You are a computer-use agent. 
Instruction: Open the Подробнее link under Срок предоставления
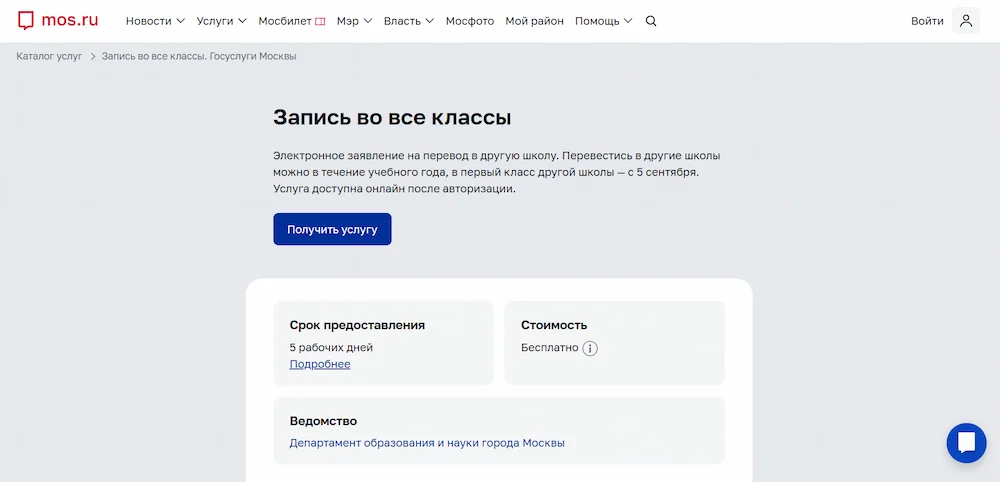pyautogui.click(x=320, y=364)
